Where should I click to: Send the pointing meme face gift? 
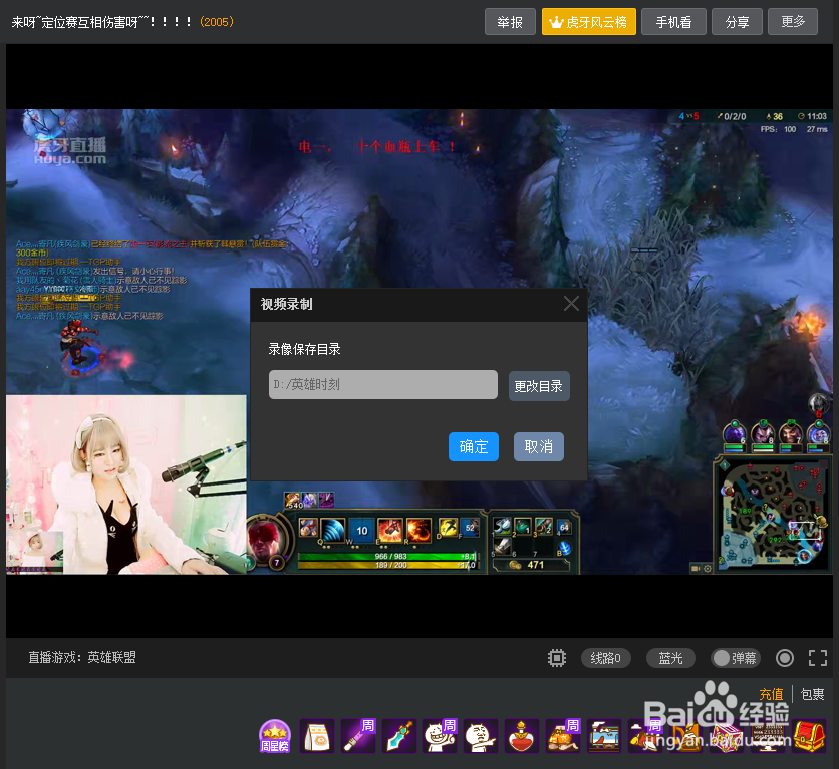481,736
